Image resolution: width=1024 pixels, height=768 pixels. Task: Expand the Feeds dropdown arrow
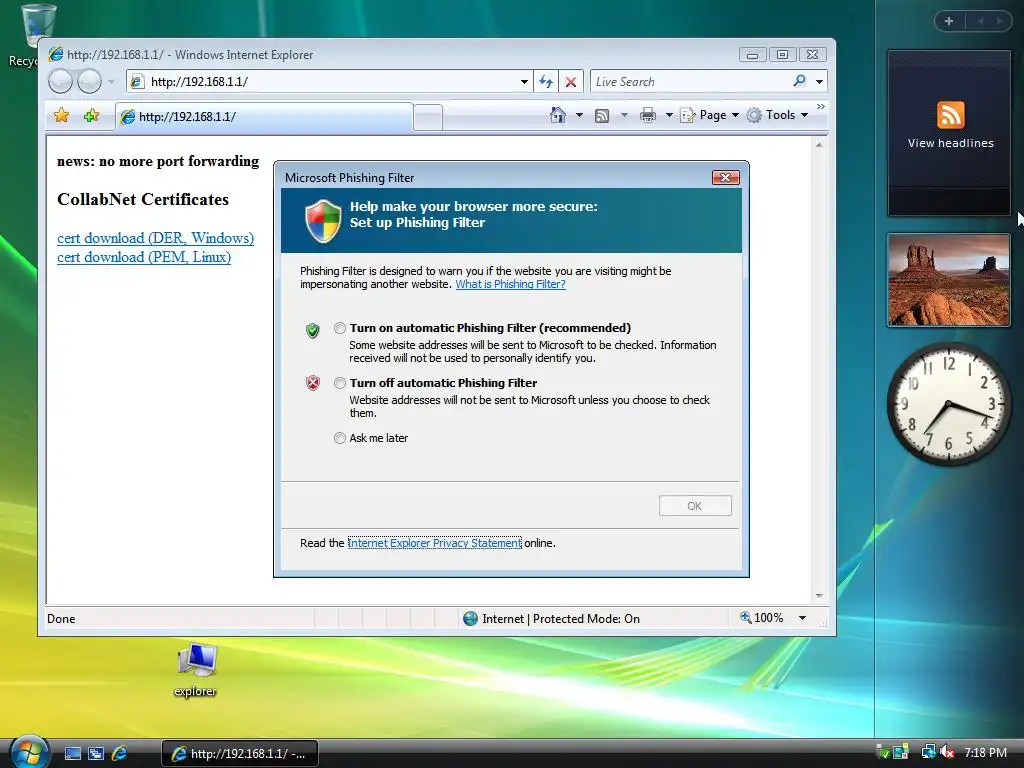[x=624, y=116]
